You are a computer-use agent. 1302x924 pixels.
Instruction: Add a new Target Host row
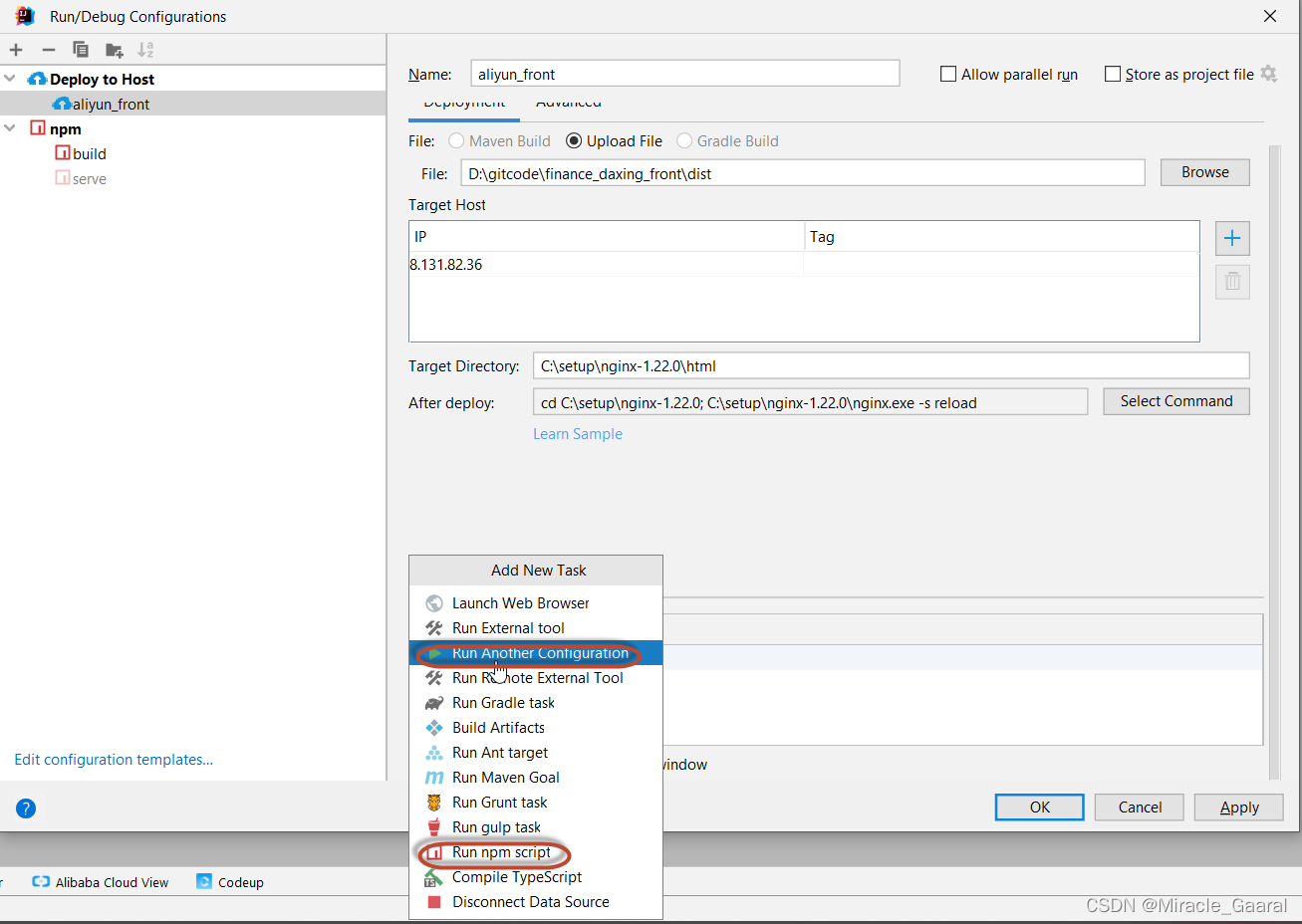(x=1232, y=238)
